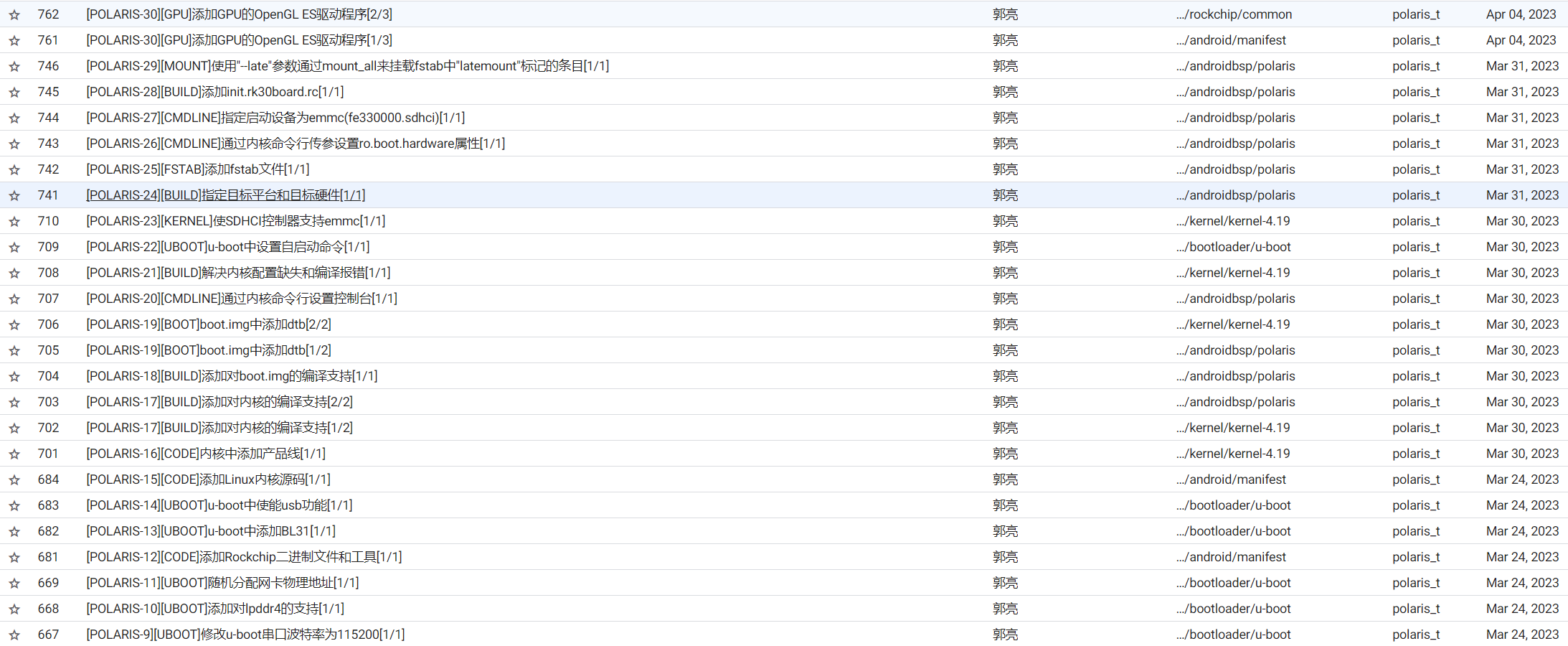Open POLARIS-26 ro.boot.hardware change

(x=296, y=144)
